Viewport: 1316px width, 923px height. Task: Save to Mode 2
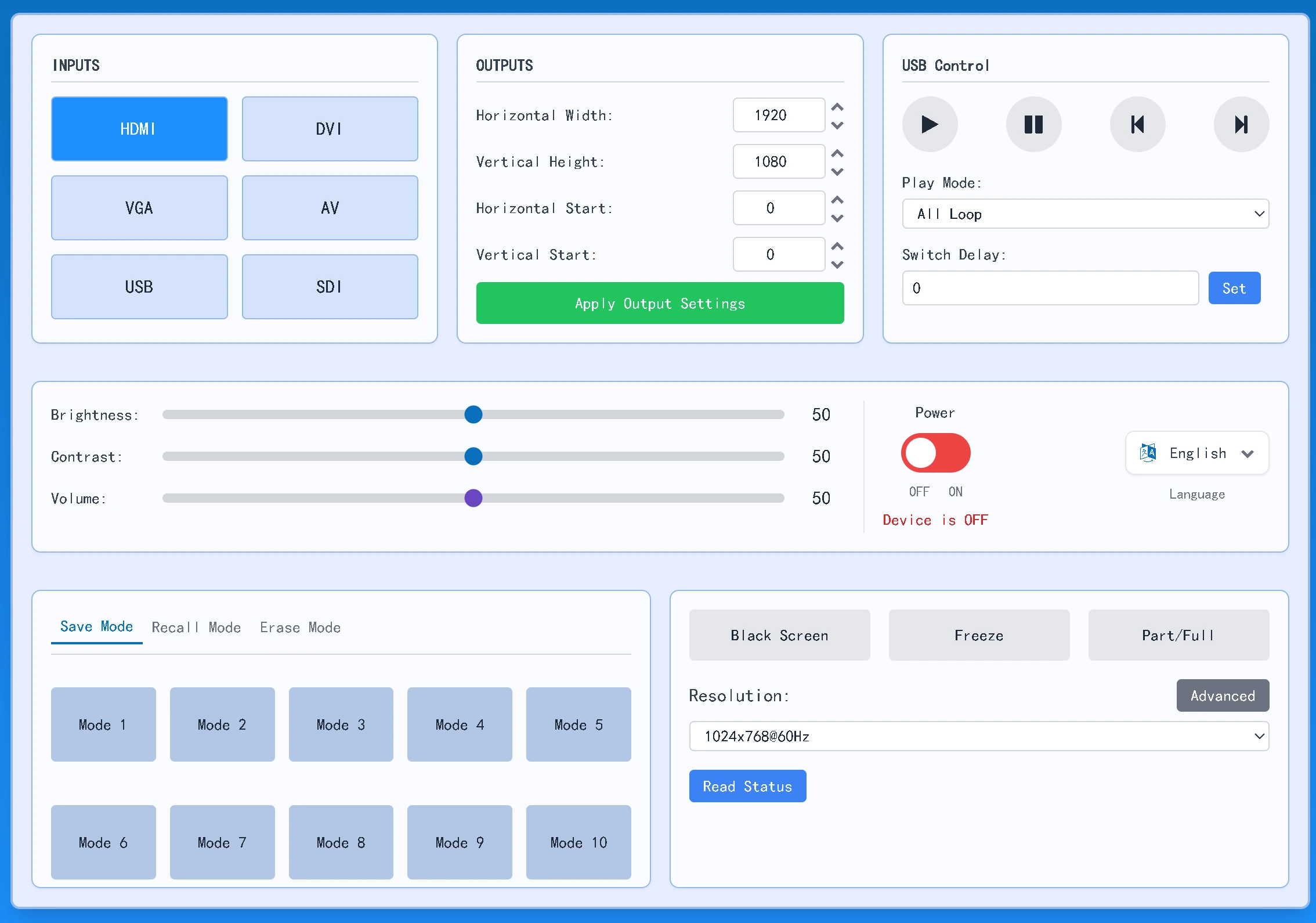click(222, 724)
